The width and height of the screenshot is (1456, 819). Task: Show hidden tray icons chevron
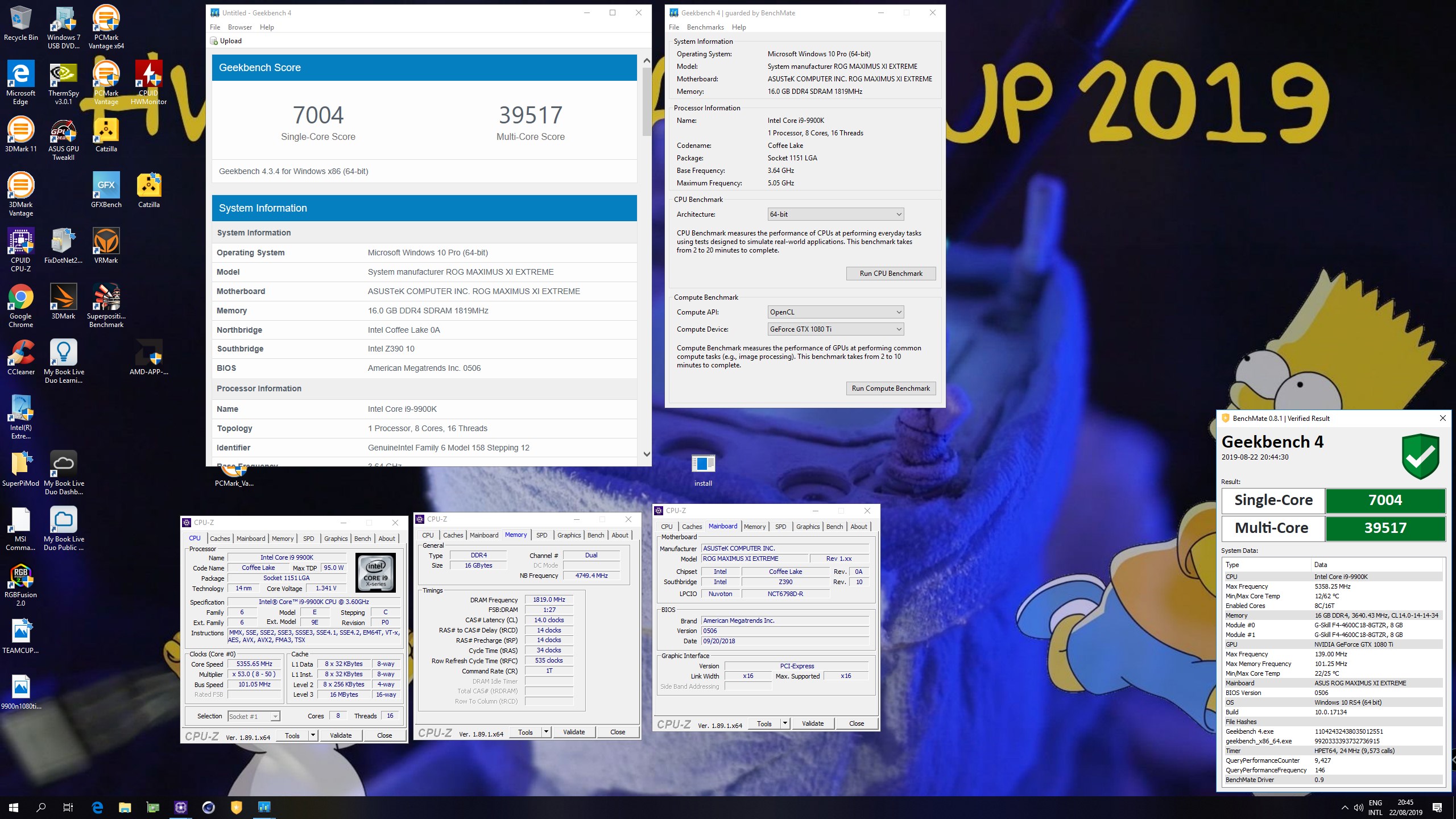click(1345, 808)
